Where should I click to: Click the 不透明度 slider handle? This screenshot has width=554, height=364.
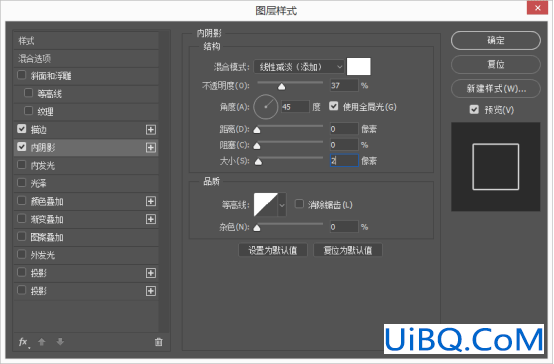(x=281, y=87)
